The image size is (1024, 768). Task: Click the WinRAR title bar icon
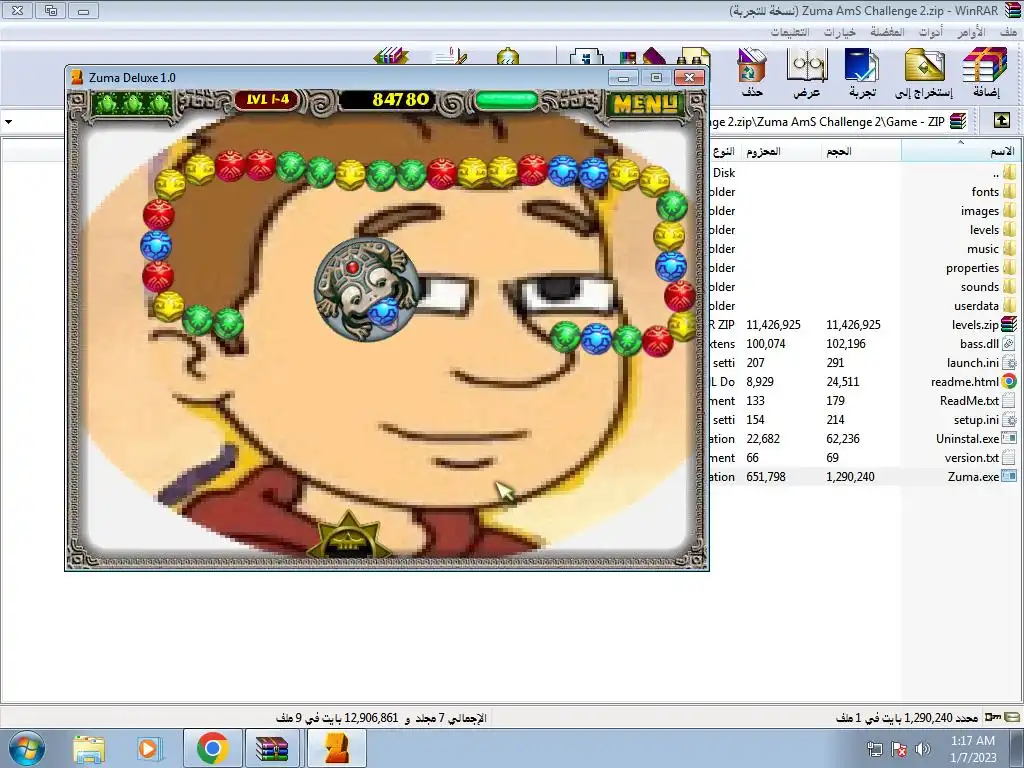[x=1012, y=10]
